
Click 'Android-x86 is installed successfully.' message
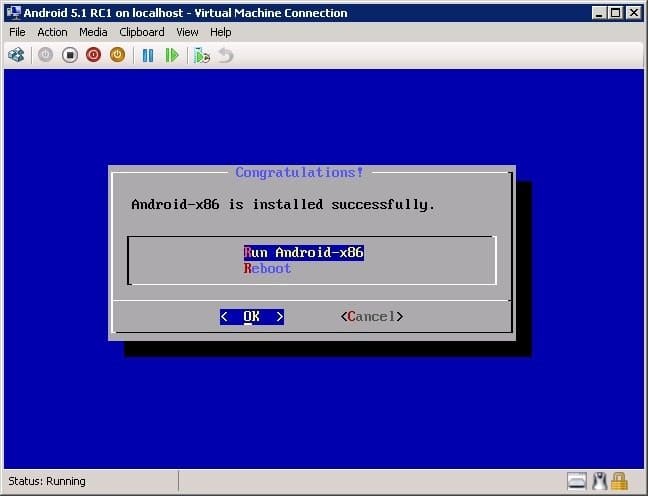283,205
